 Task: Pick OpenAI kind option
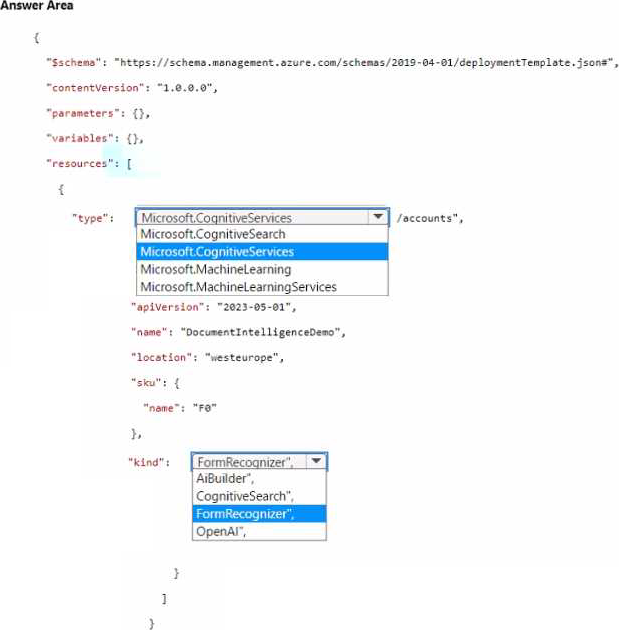coord(259,531)
